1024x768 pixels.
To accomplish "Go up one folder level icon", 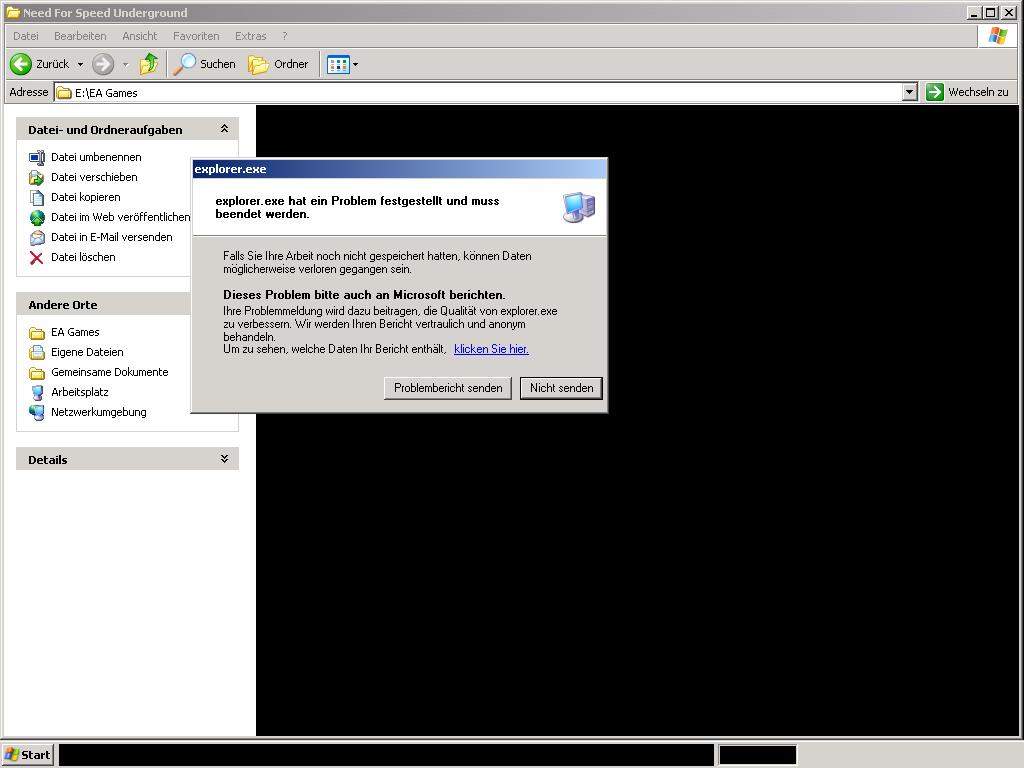I will pos(149,64).
